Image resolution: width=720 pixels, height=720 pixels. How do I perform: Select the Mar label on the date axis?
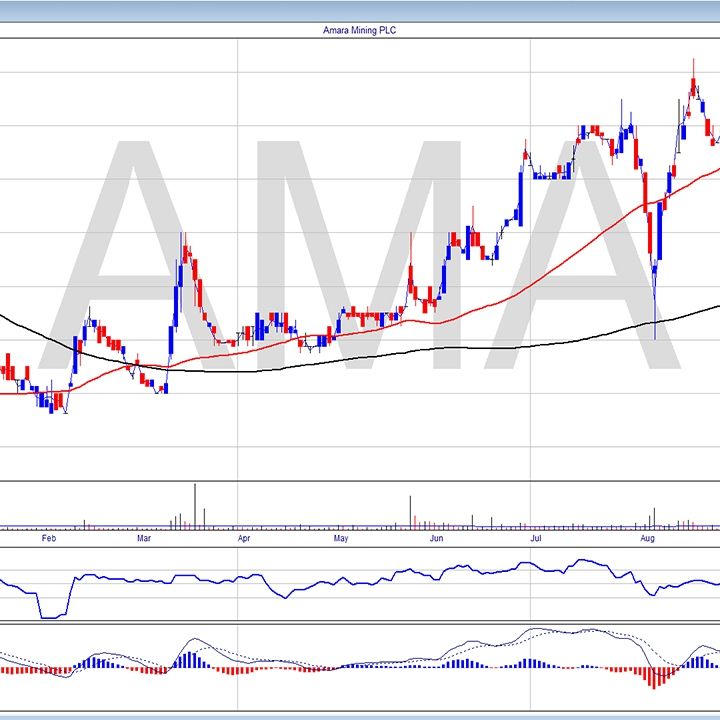pyautogui.click(x=144, y=538)
